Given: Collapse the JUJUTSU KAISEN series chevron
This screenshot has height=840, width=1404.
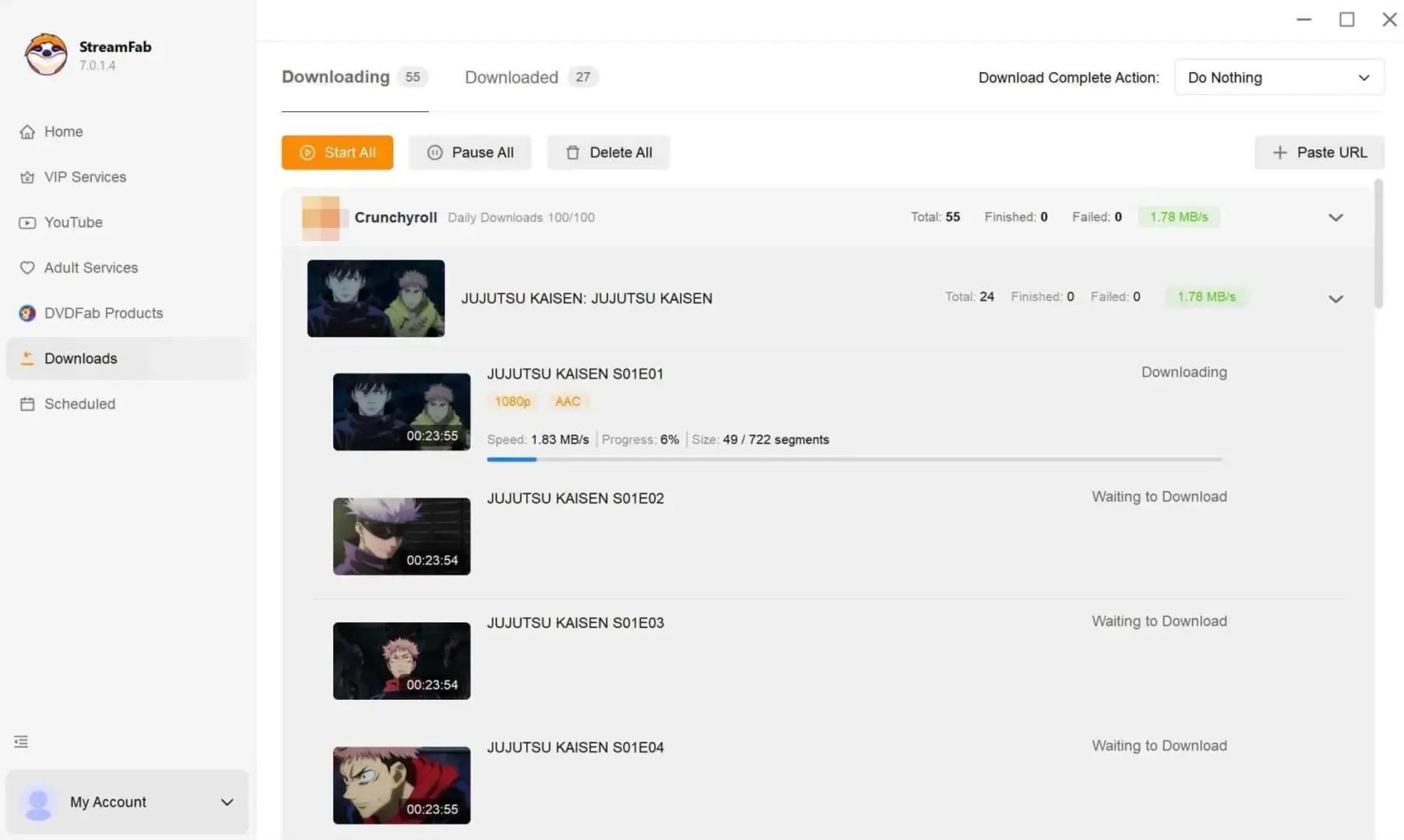Looking at the screenshot, I should click(1336, 299).
